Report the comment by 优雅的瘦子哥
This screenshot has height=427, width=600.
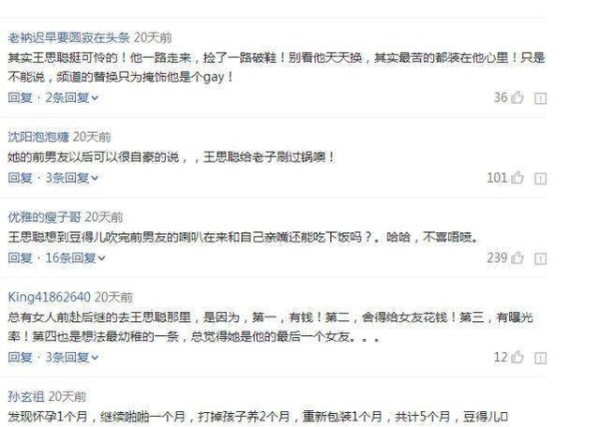[540, 259]
